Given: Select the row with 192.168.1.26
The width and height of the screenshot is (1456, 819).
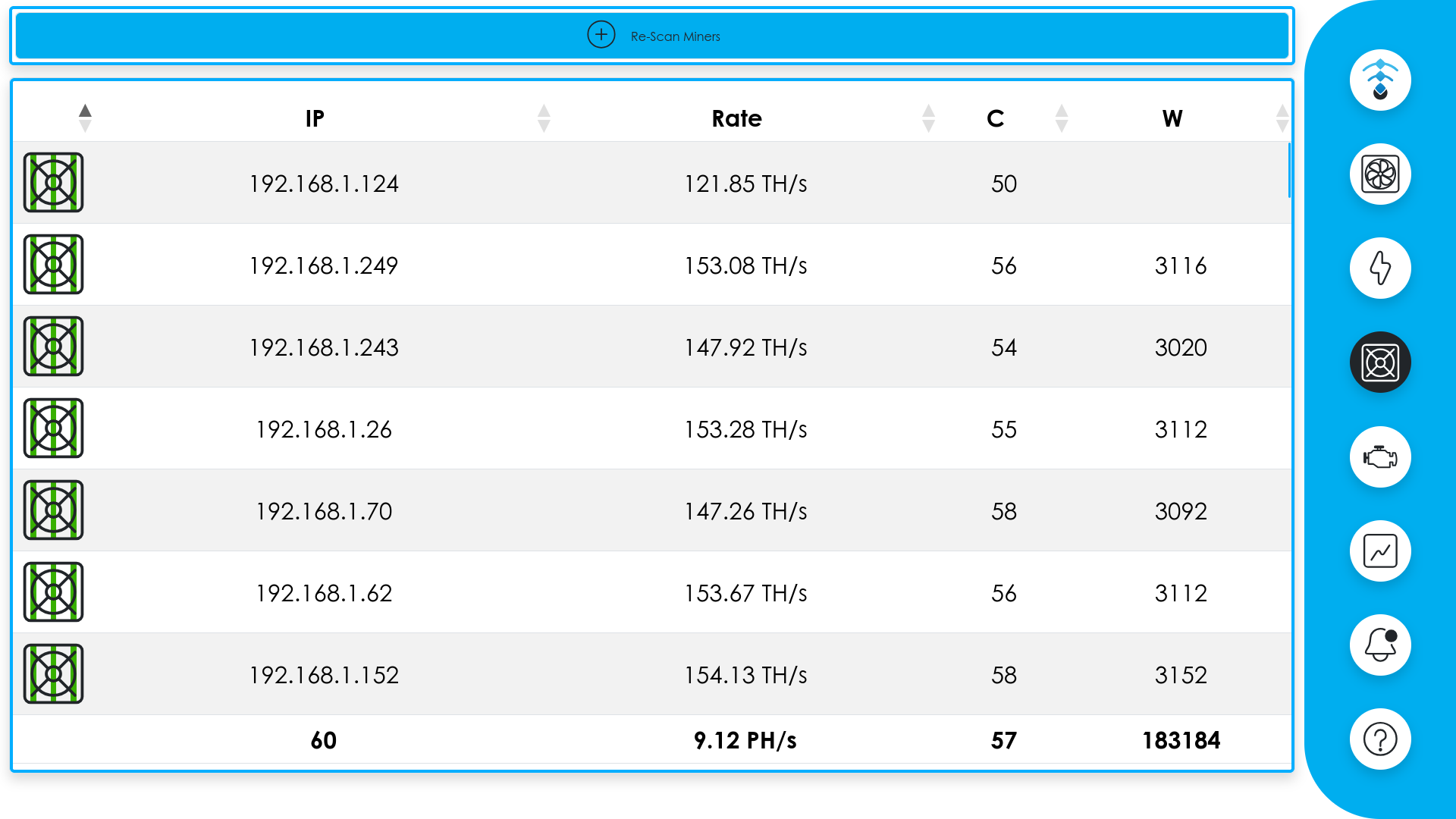Looking at the screenshot, I should (x=324, y=429).
